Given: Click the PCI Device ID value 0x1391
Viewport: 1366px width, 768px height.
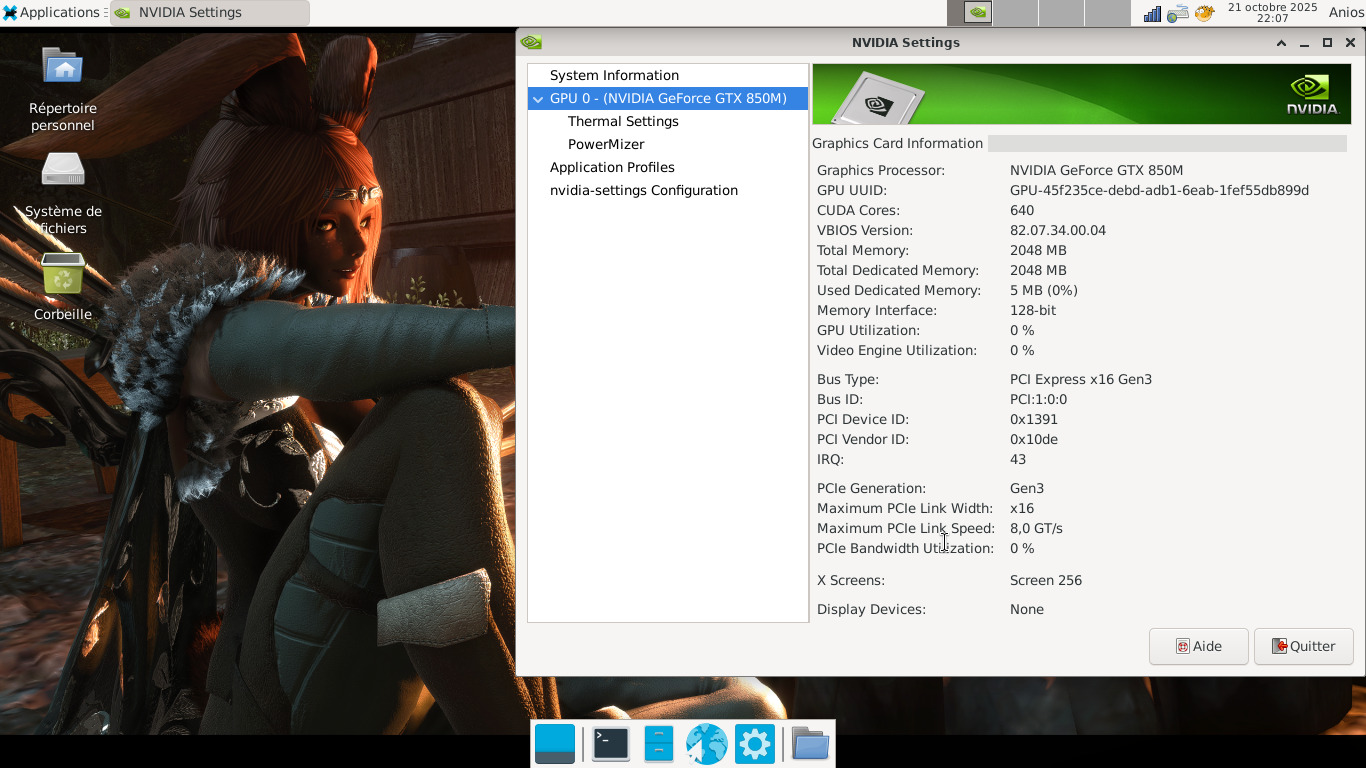Looking at the screenshot, I should pyautogui.click(x=1034, y=419).
